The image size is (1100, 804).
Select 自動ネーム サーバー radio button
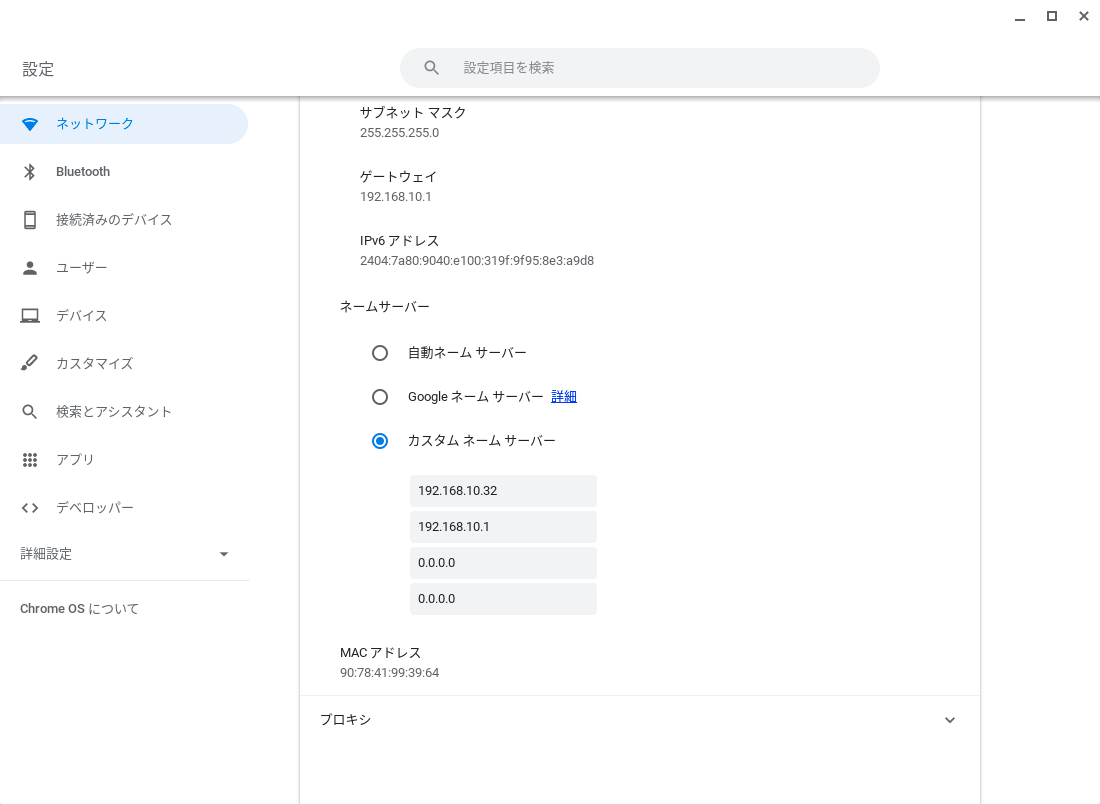pyautogui.click(x=380, y=353)
